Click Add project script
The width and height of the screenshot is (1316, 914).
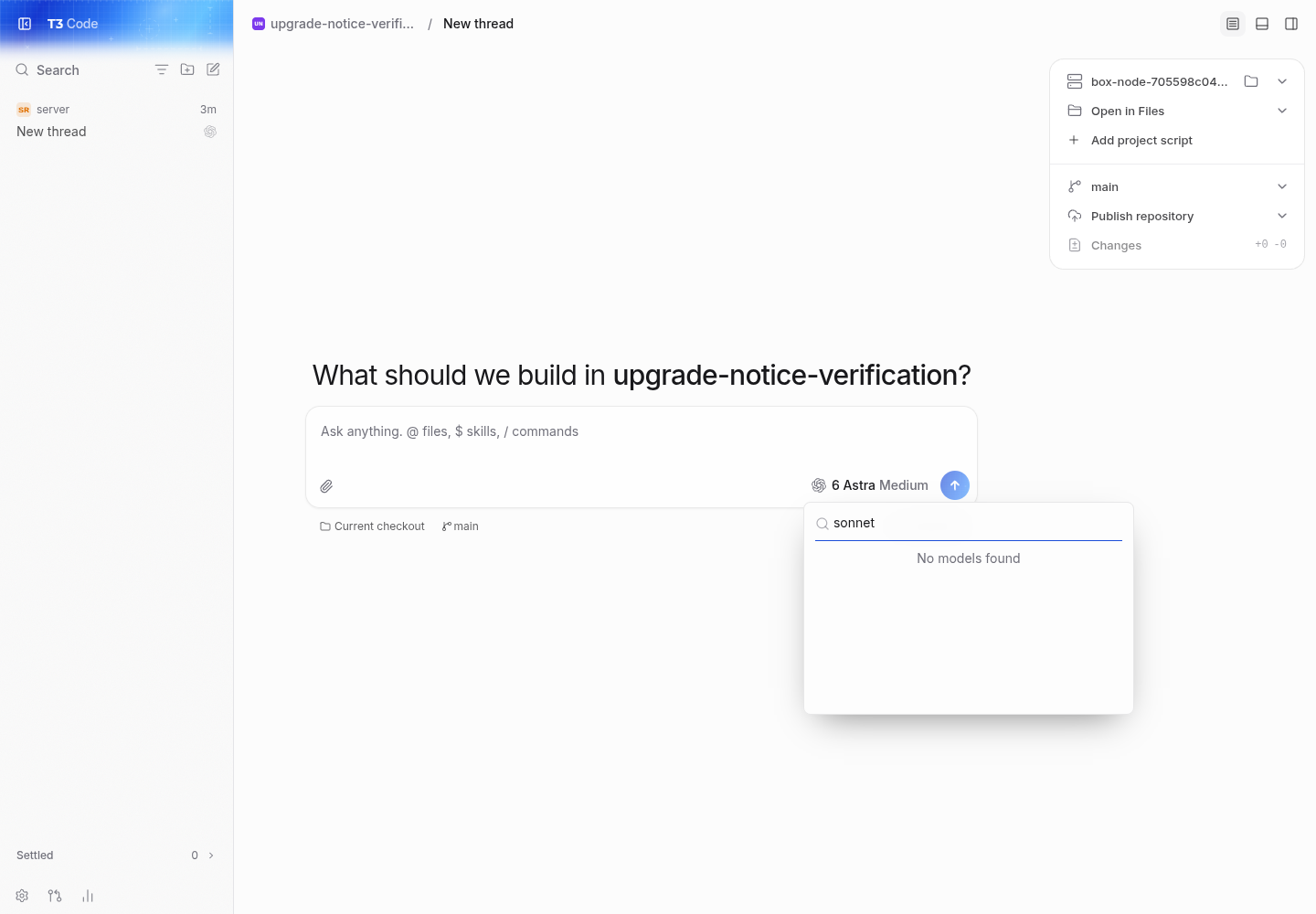tap(1141, 140)
